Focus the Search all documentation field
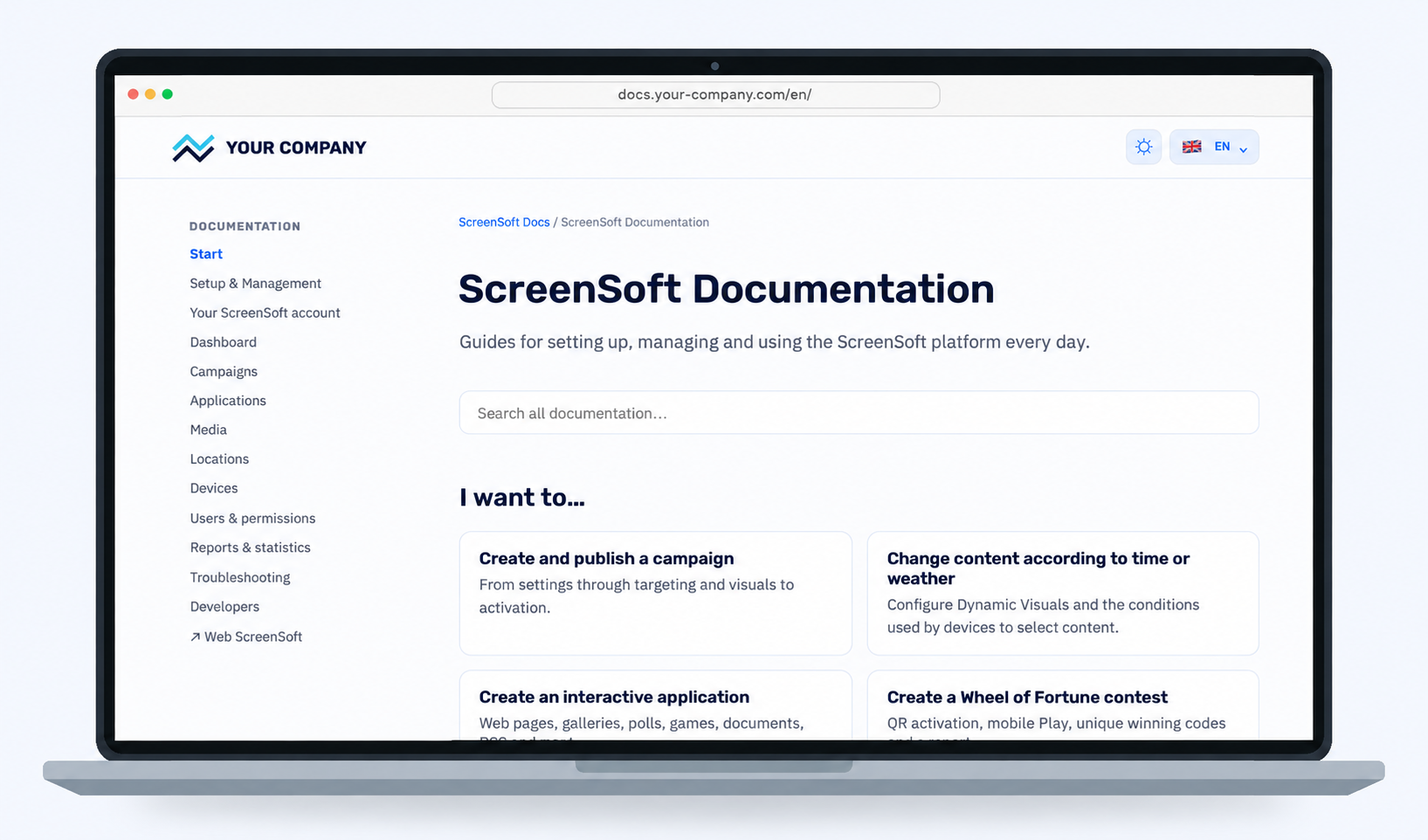Viewport: 1428px width, 840px height. pos(859,413)
